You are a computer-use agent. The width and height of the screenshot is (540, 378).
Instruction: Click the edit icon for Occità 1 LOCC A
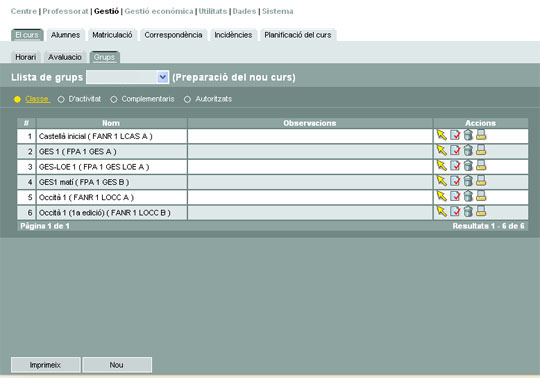(455, 196)
